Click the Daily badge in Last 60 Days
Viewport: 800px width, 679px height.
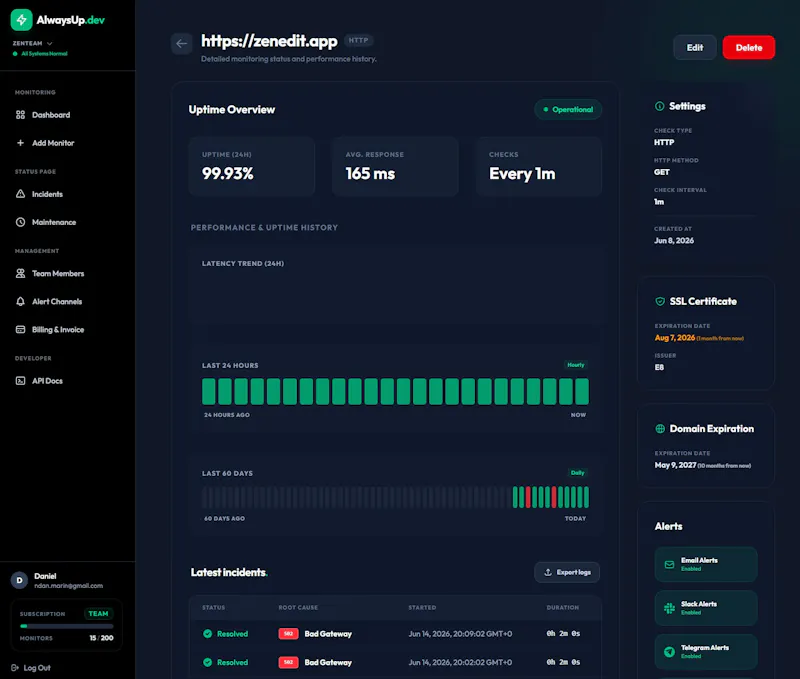pos(578,473)
